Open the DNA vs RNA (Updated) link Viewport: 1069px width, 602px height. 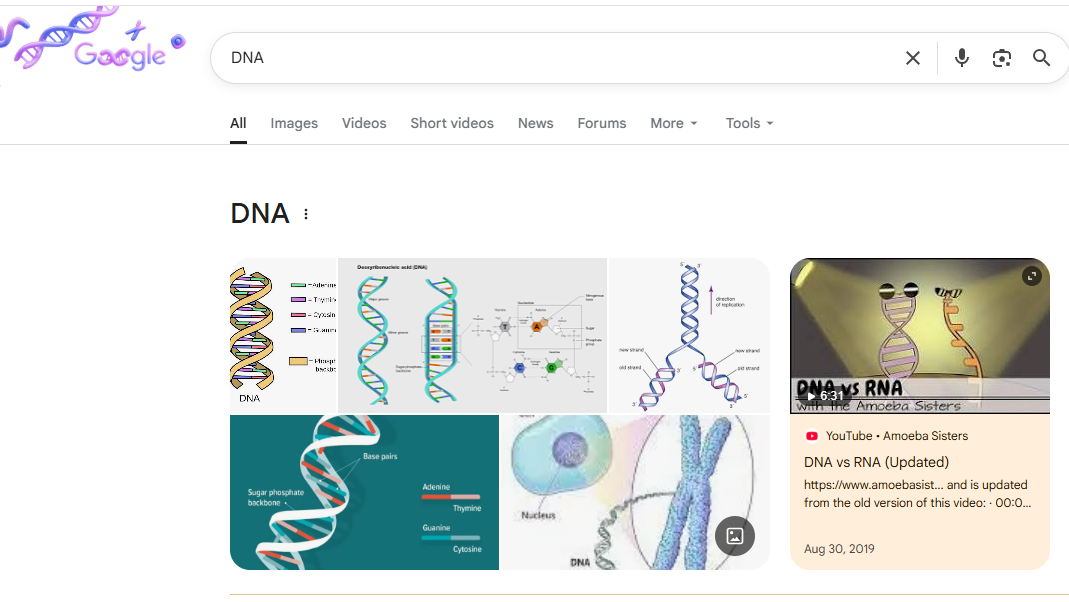click(876, 462)
